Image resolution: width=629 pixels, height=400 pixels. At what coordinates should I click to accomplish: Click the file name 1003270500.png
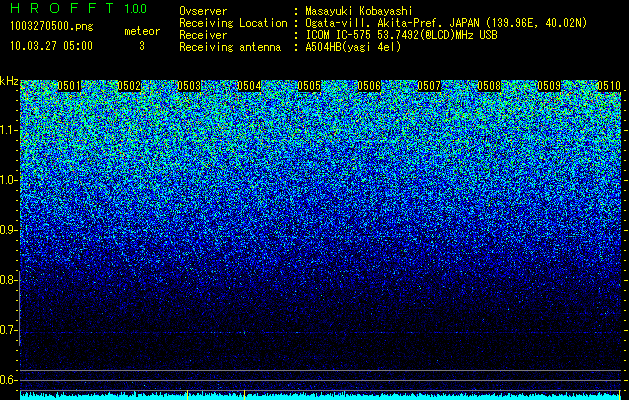pos(52,27)
